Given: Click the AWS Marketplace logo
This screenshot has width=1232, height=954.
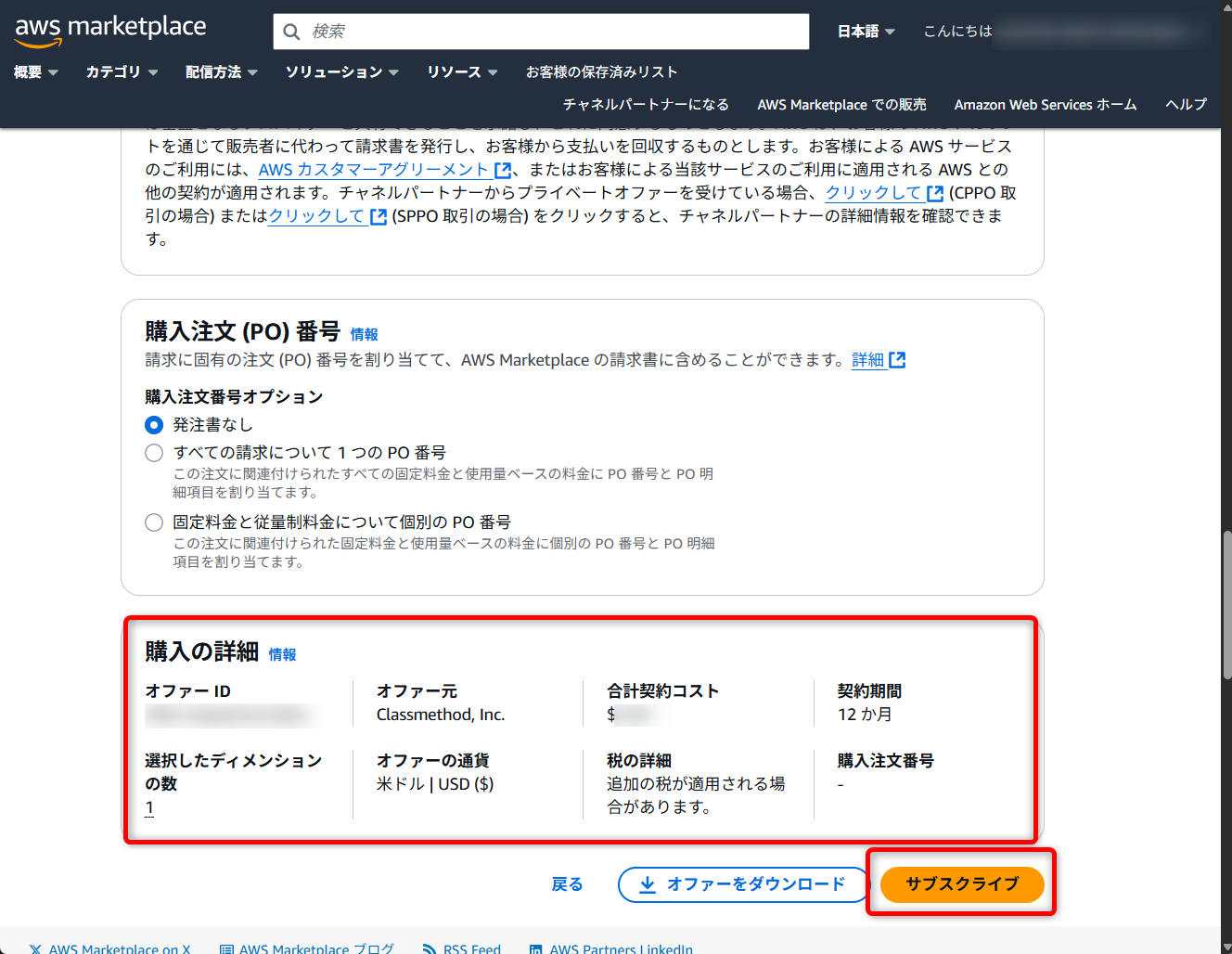Looking at the screenshot, I should (110, 30).
